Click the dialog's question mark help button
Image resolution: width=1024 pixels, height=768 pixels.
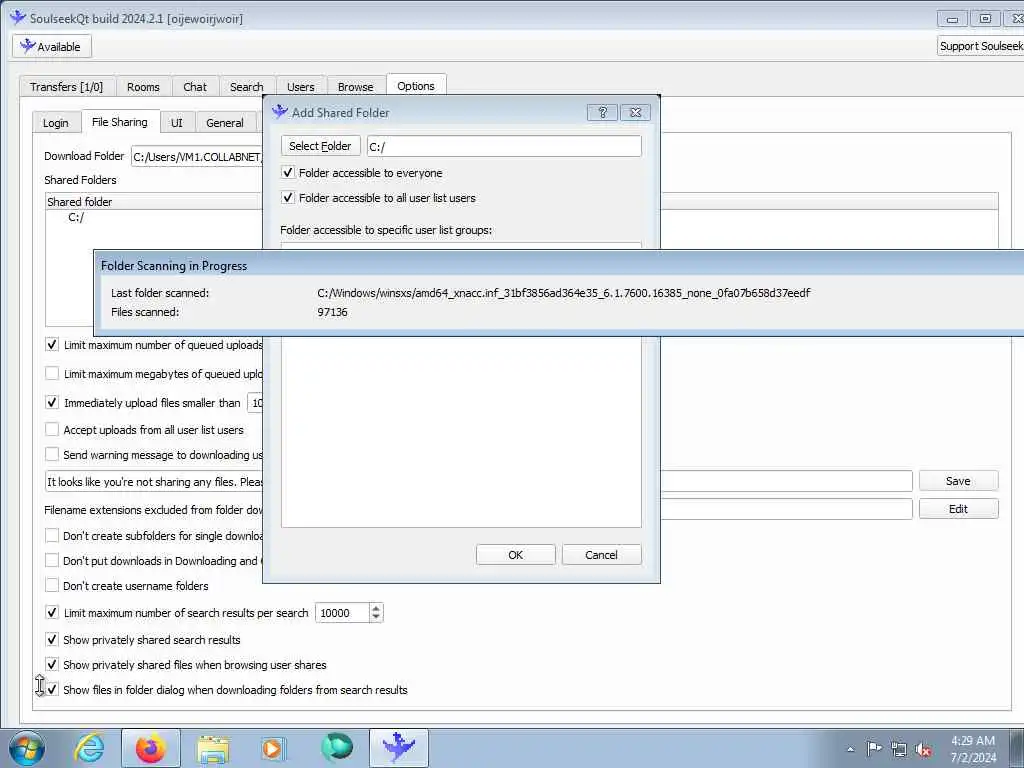coord(603,112)
